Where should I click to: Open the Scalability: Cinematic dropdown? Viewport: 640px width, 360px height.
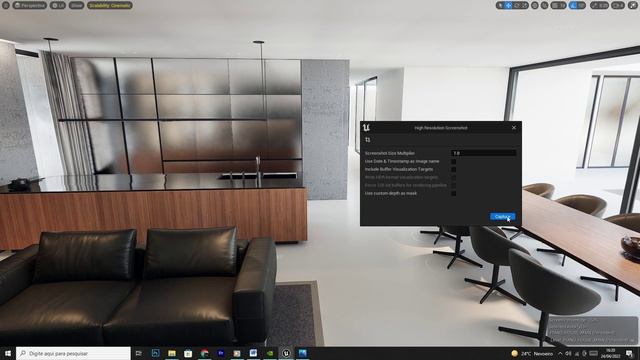pyautogui.click(x=109, y=5)
